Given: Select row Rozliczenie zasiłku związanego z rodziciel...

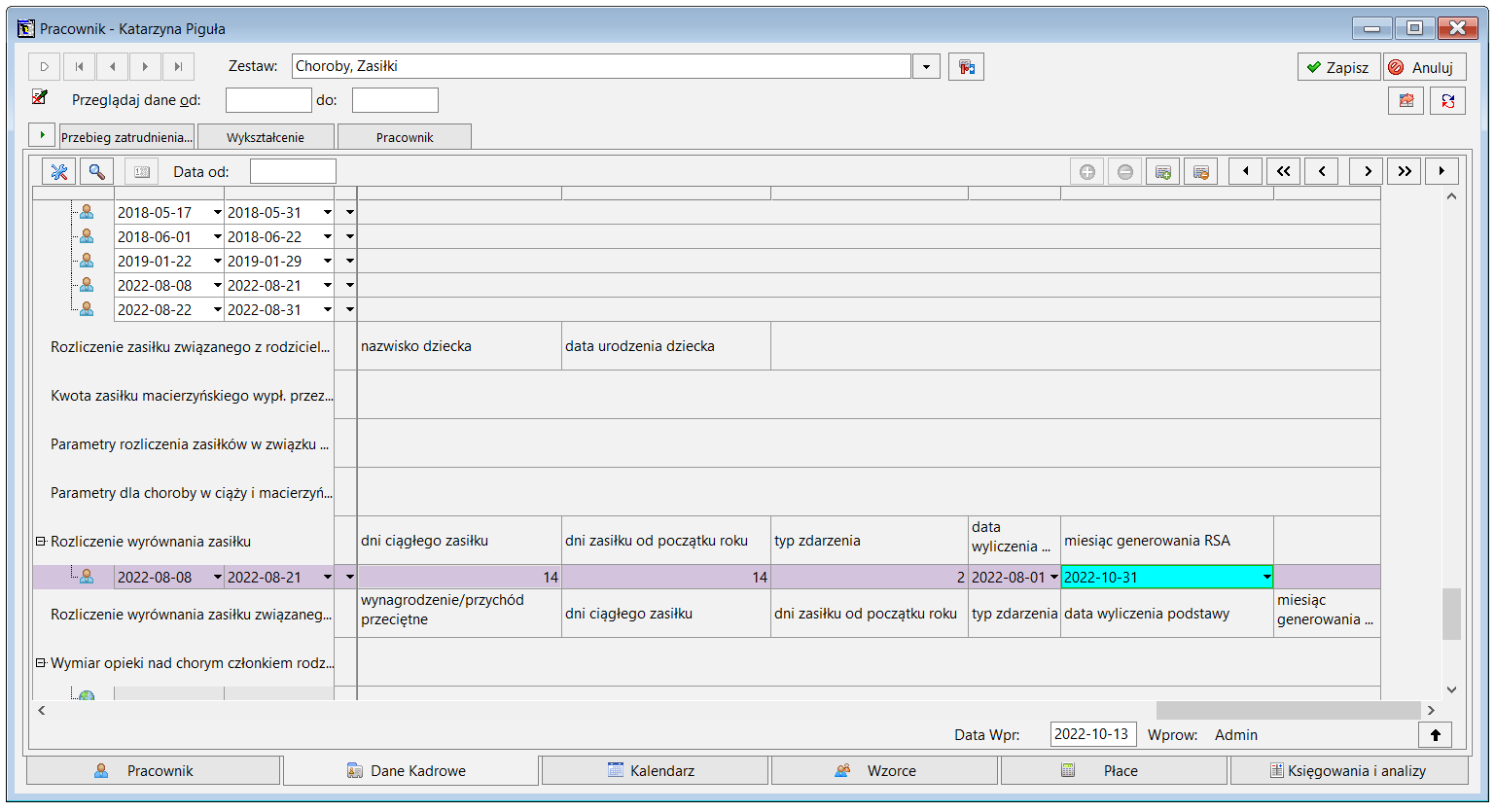Looking at the screenshot, I should [190, 346].
